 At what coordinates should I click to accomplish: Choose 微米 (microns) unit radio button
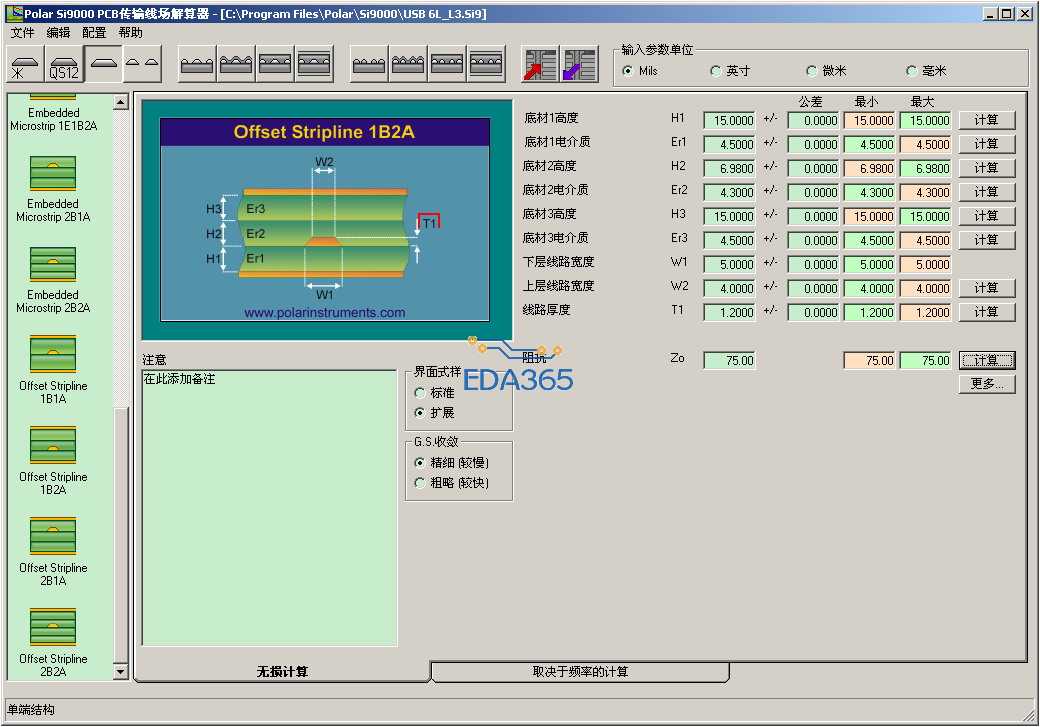click(x=811, y=71)
